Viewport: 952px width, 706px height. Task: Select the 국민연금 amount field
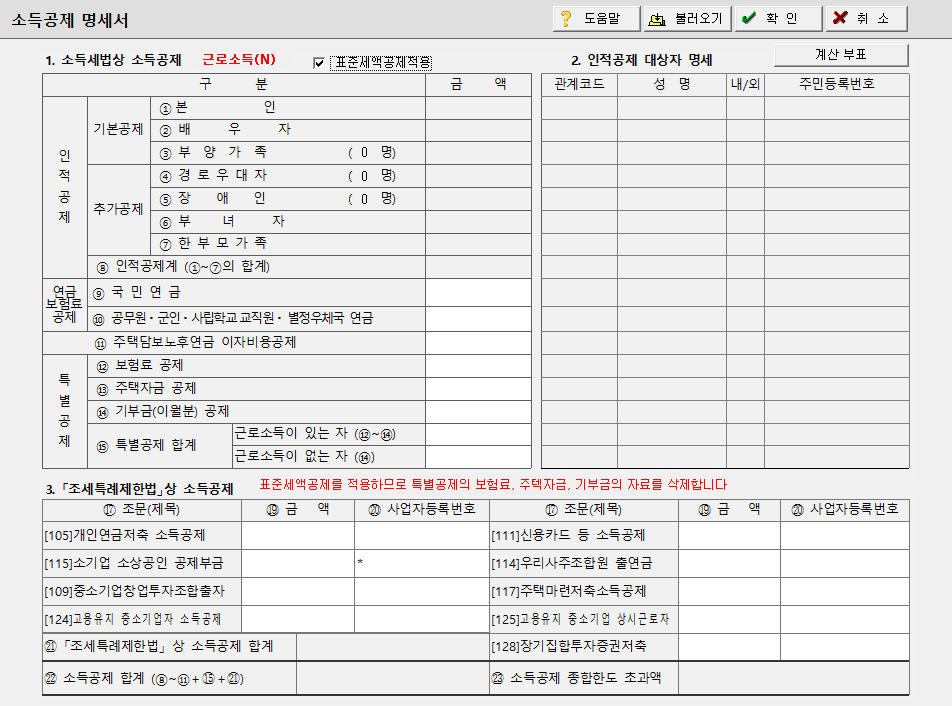(478, 293)
